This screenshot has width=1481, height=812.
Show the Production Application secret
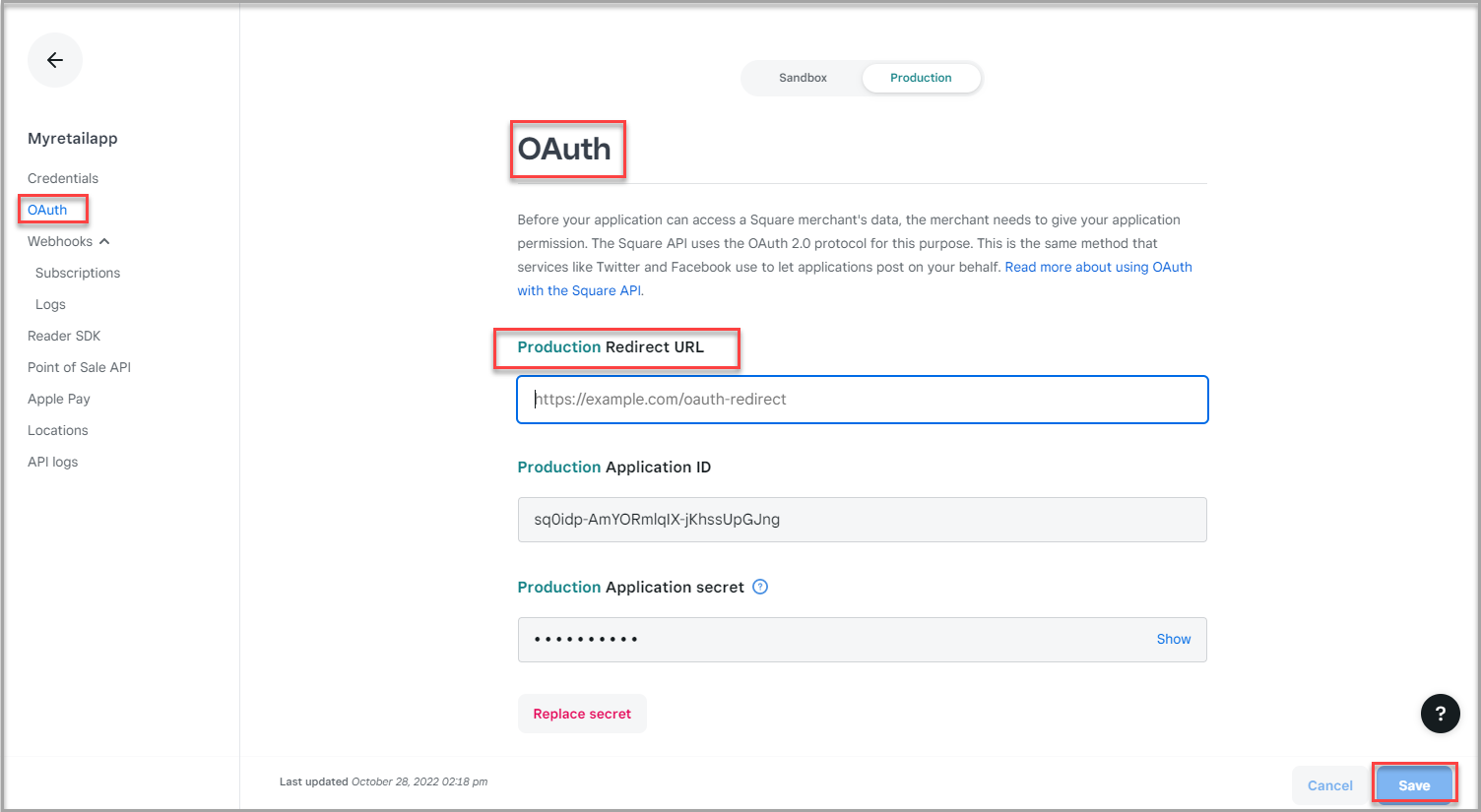(x=1173, y=639)
